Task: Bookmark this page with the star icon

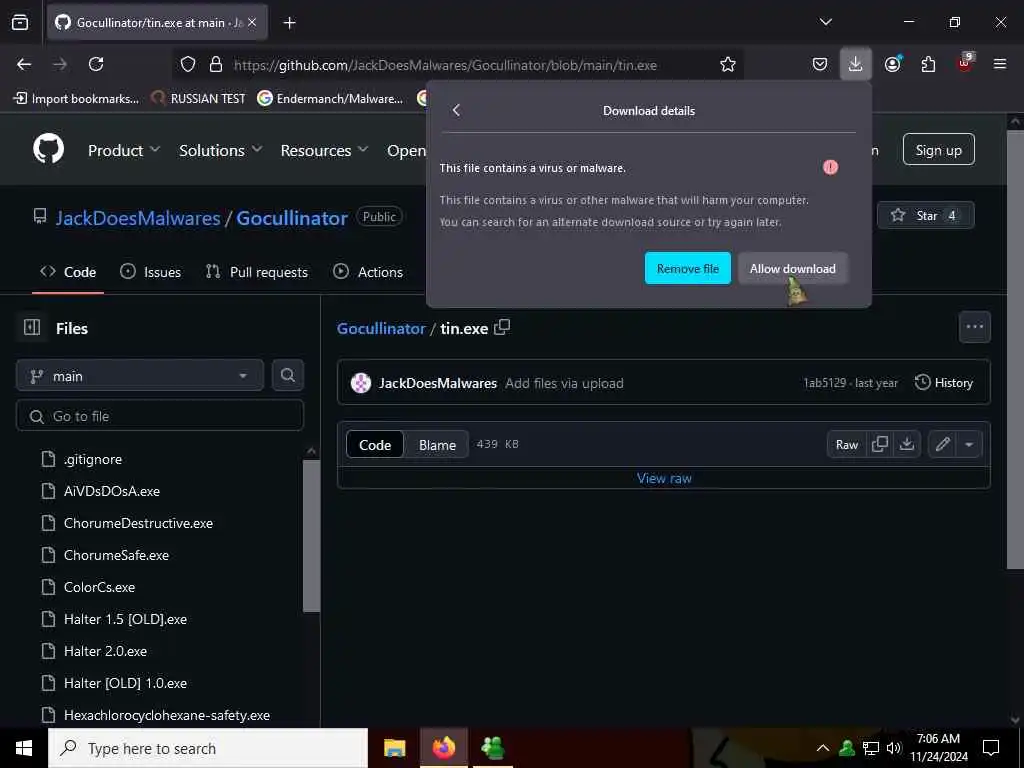Action: click(728, 64)
